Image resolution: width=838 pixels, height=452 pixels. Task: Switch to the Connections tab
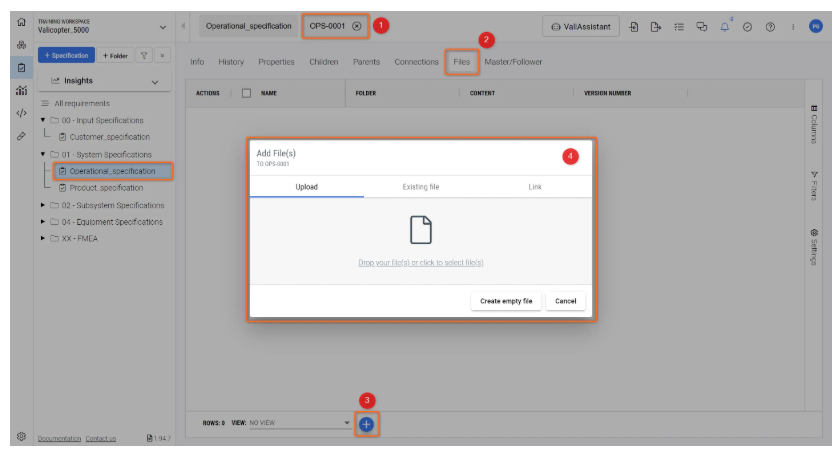click(x=416, y=62)
